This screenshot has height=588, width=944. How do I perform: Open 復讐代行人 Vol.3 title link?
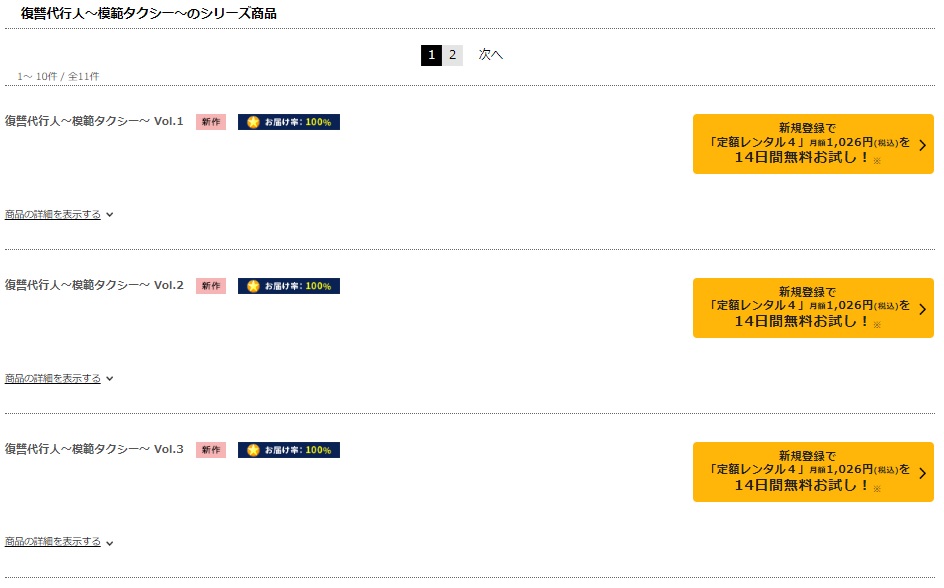(x=94, y=449)
